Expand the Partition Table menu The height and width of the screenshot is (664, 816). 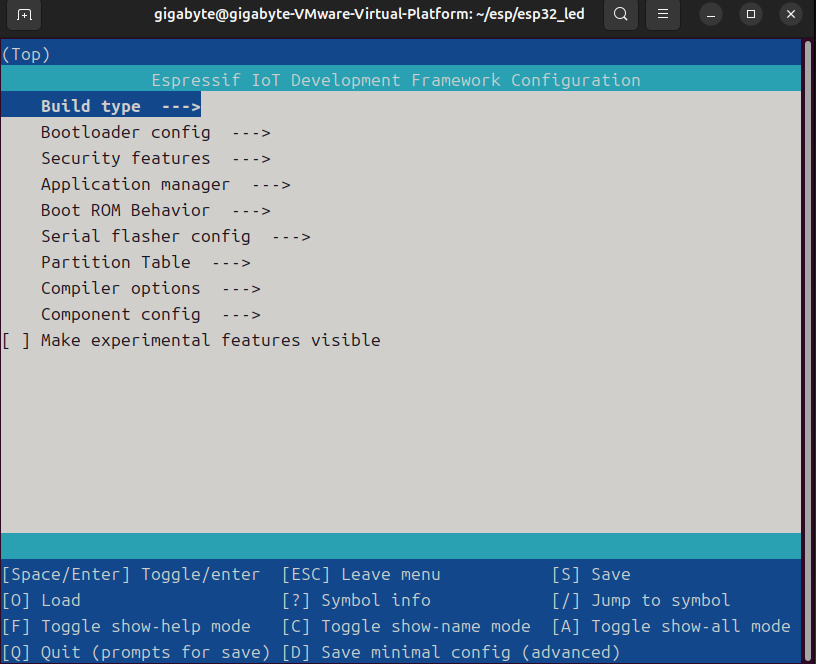[115, 262]
